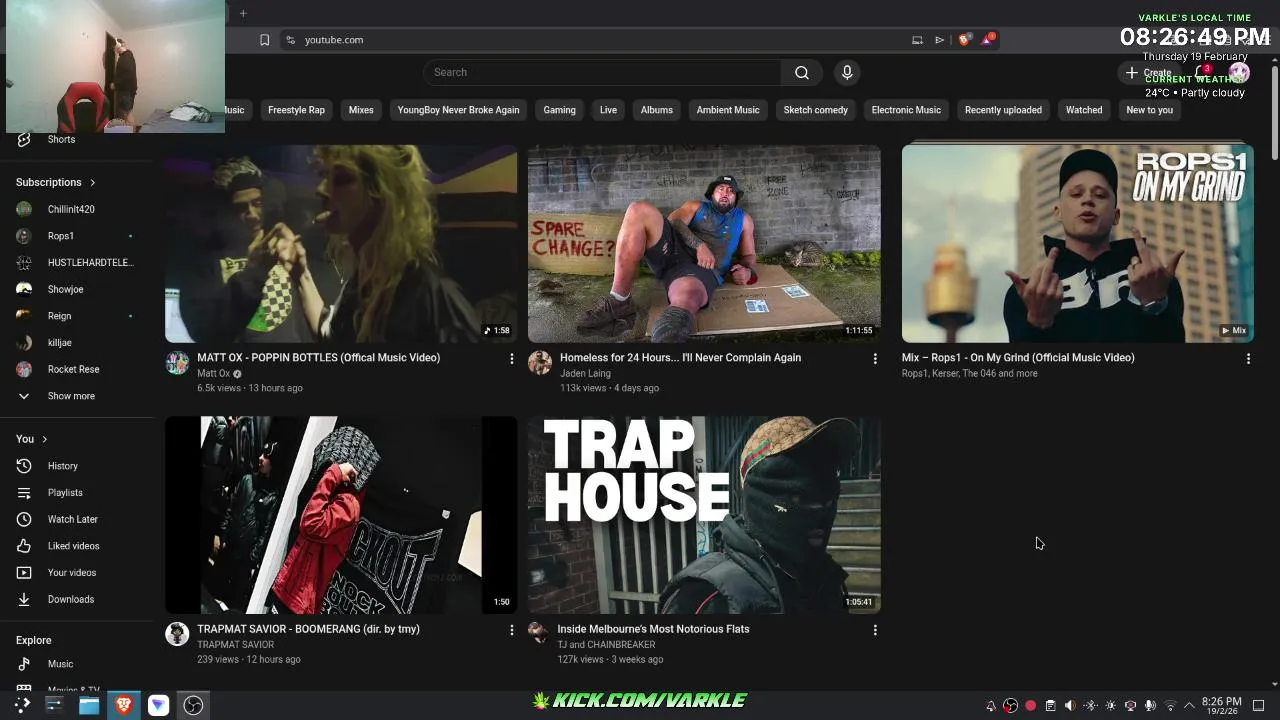The image size is (1280, 720).
Task: Play the BOOMERANG video thumbnail
Action: point(341,514)
